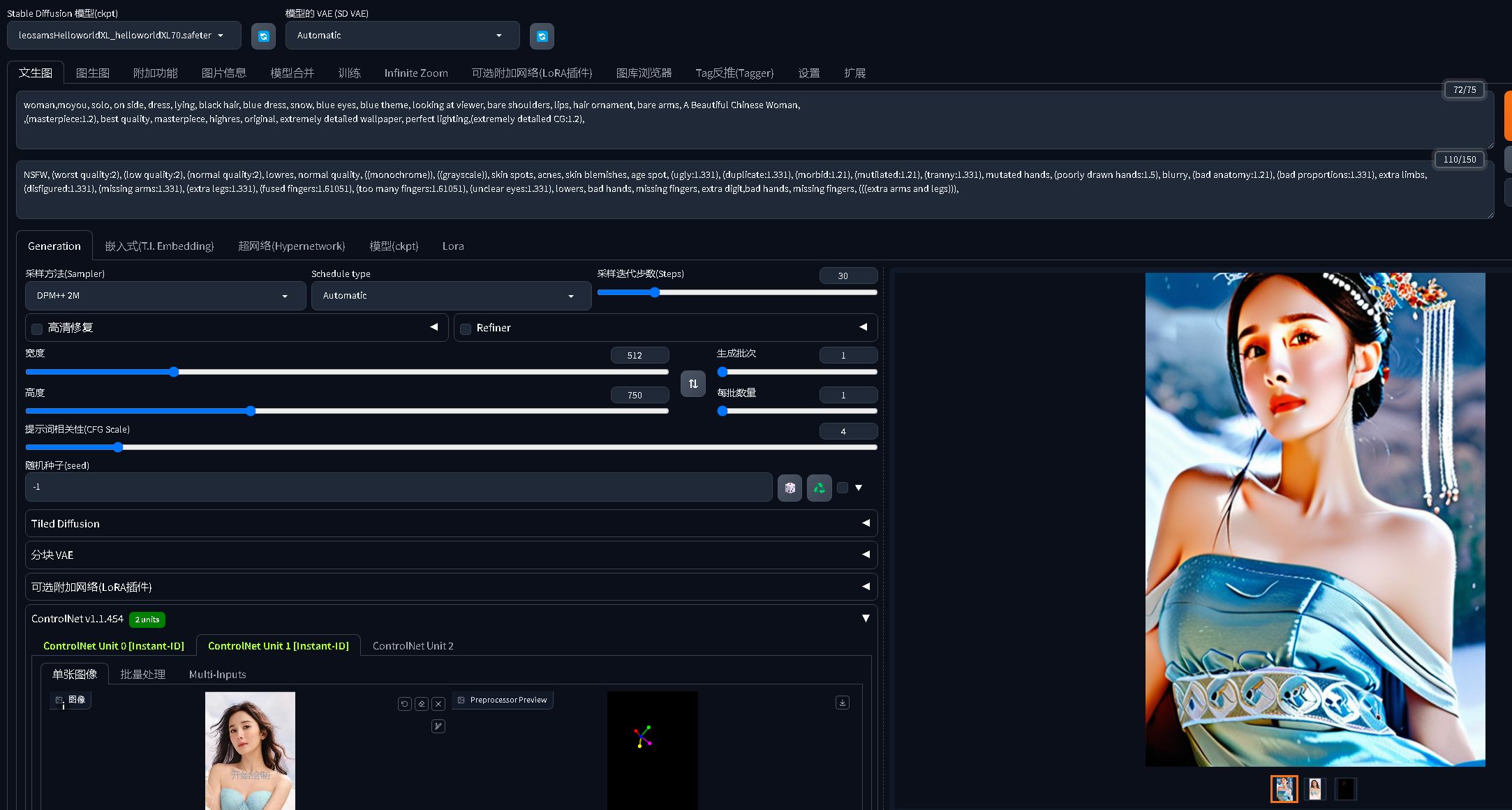Download the preprocessor preview image
1512x810 pixels.
tap(843, 703)
